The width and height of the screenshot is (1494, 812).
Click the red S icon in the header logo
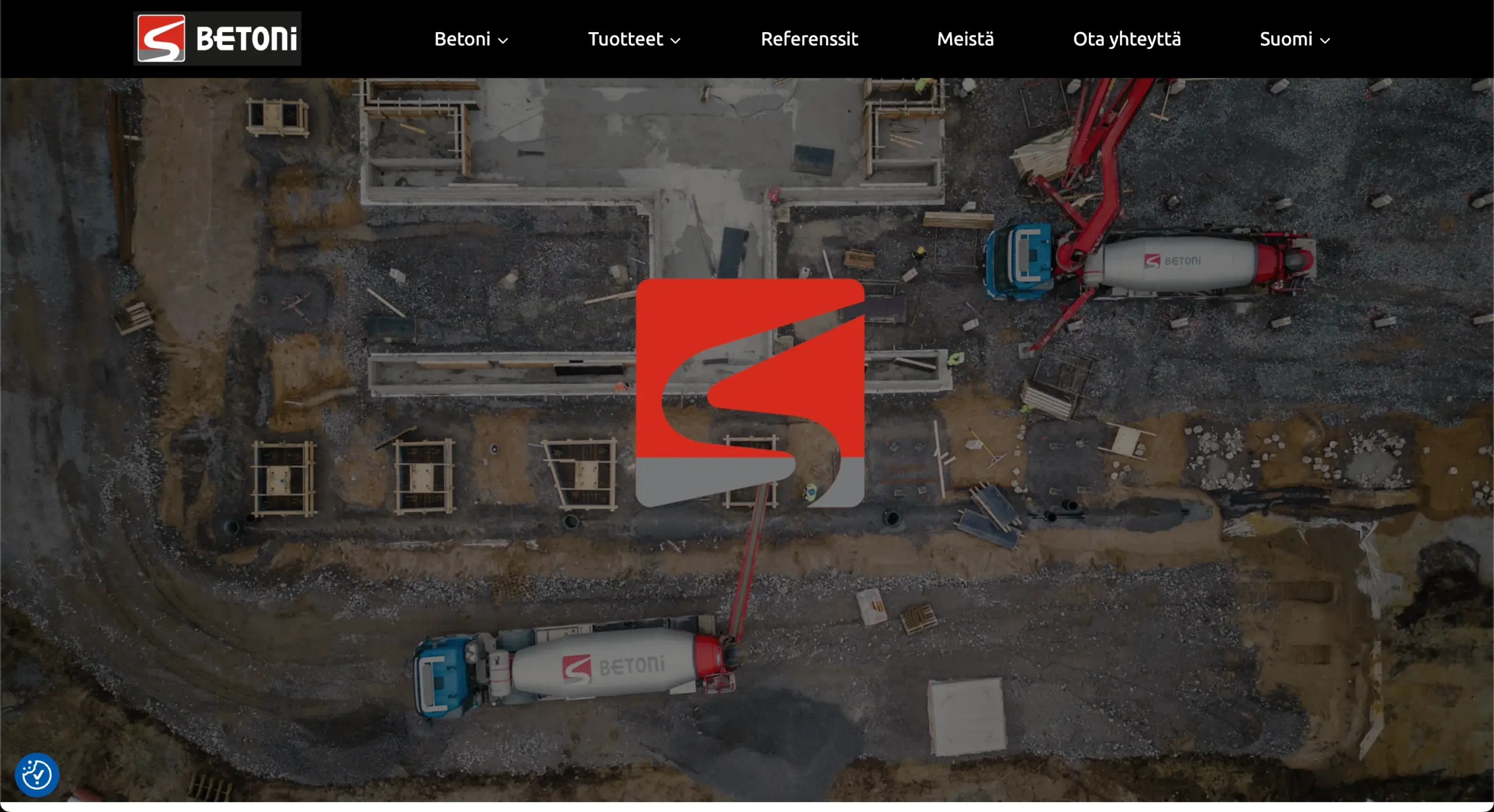pos(161,38)
